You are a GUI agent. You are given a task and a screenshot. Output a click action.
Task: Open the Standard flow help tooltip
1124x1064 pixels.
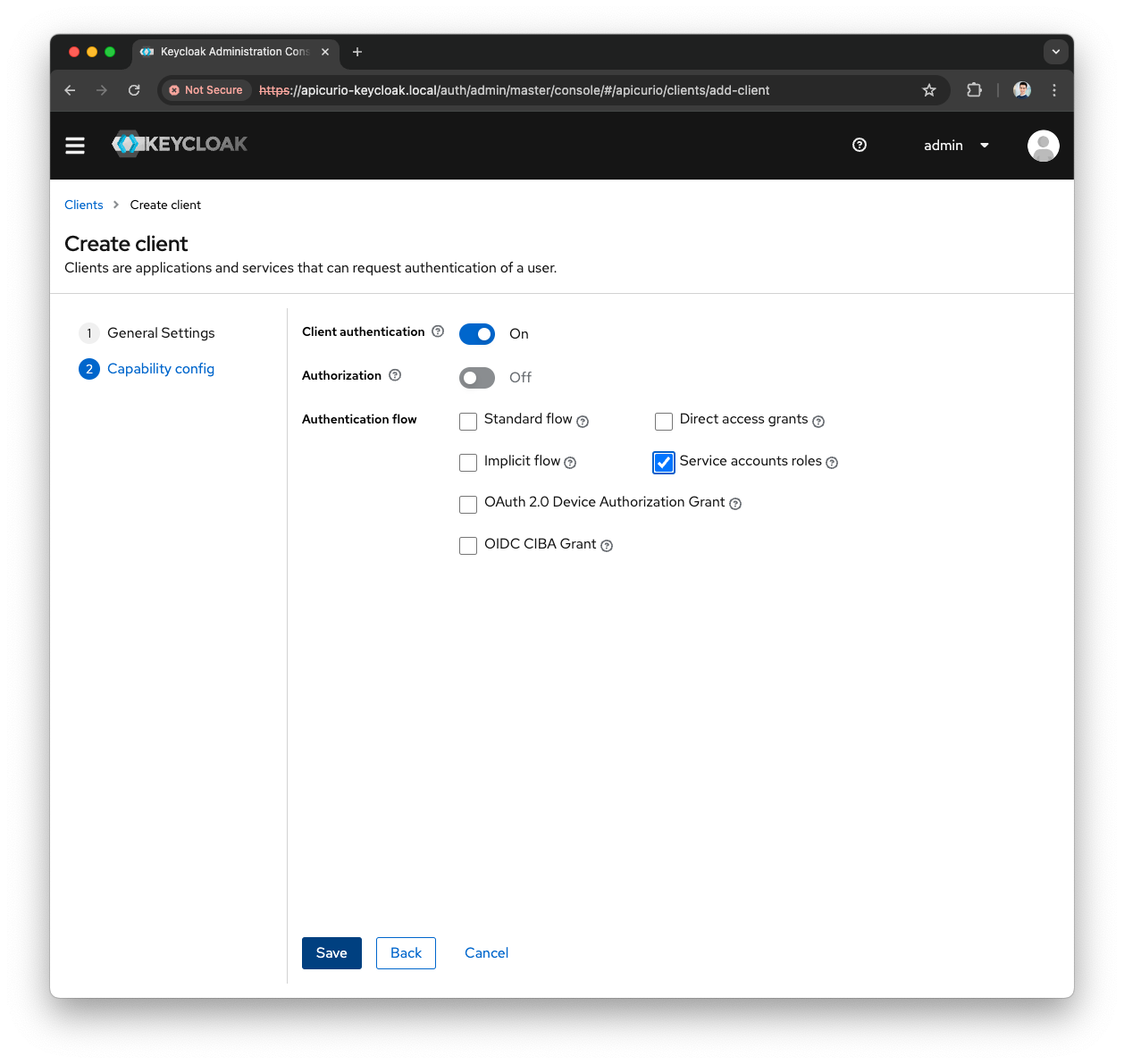point(583,422)
